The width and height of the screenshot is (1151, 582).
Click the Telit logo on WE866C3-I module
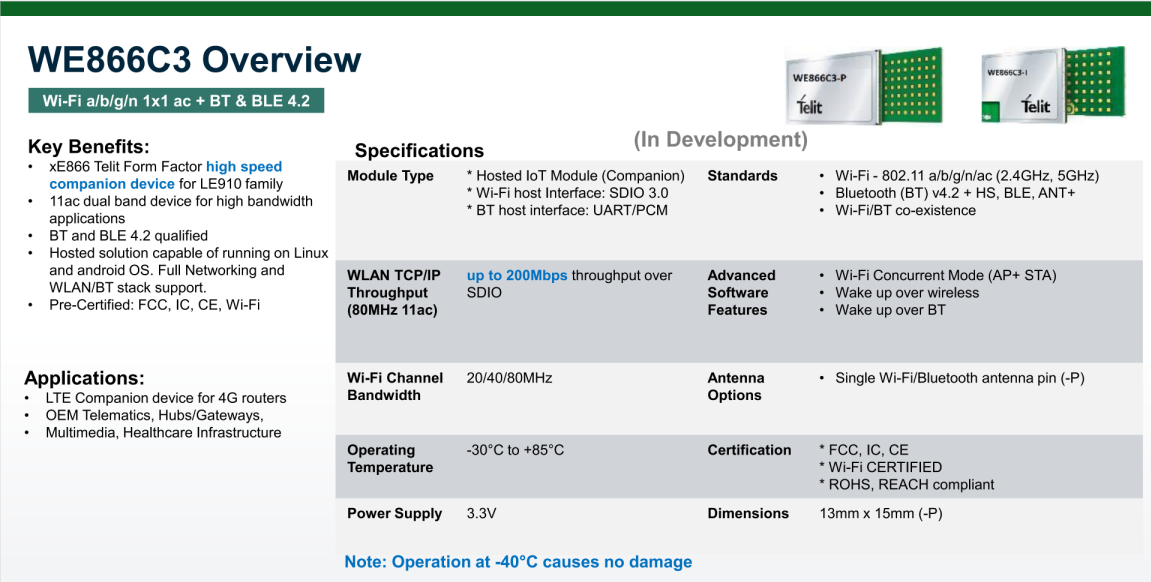tap(1036, 105)
